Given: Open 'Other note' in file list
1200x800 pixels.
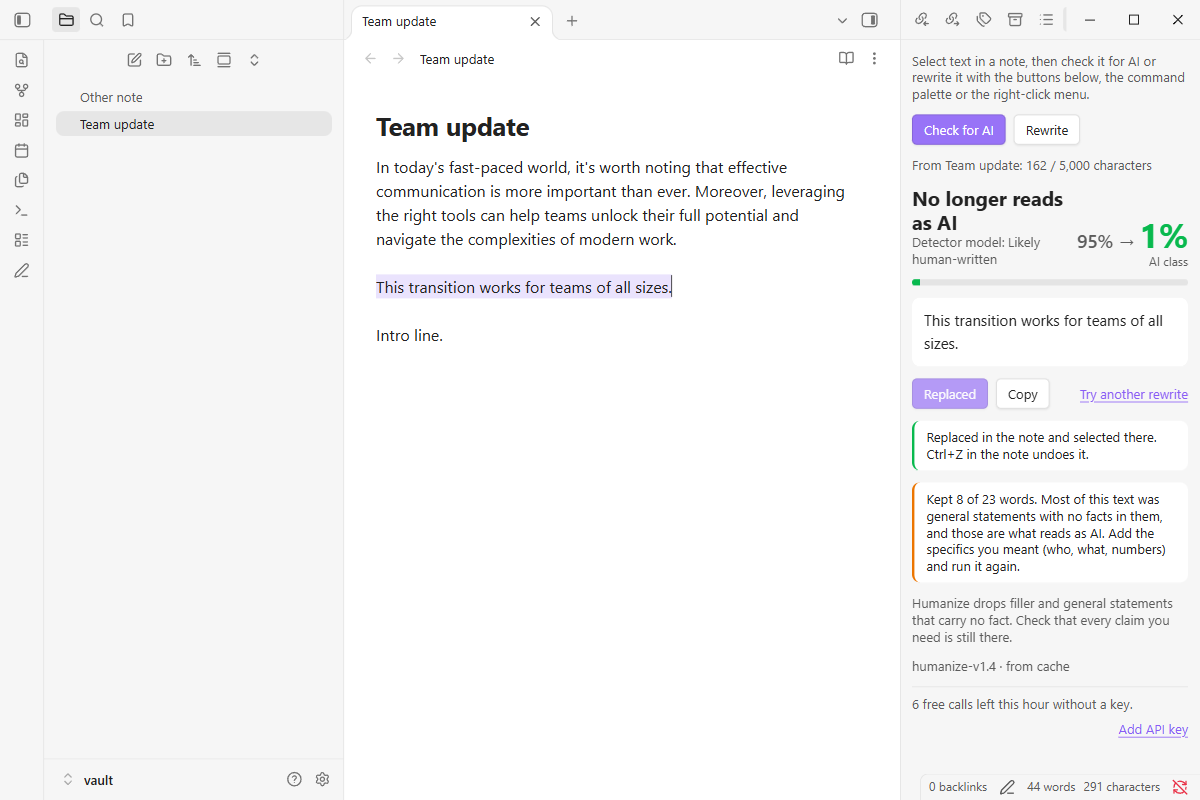Looking at the screenshot, I should click(x=194, y=97).
